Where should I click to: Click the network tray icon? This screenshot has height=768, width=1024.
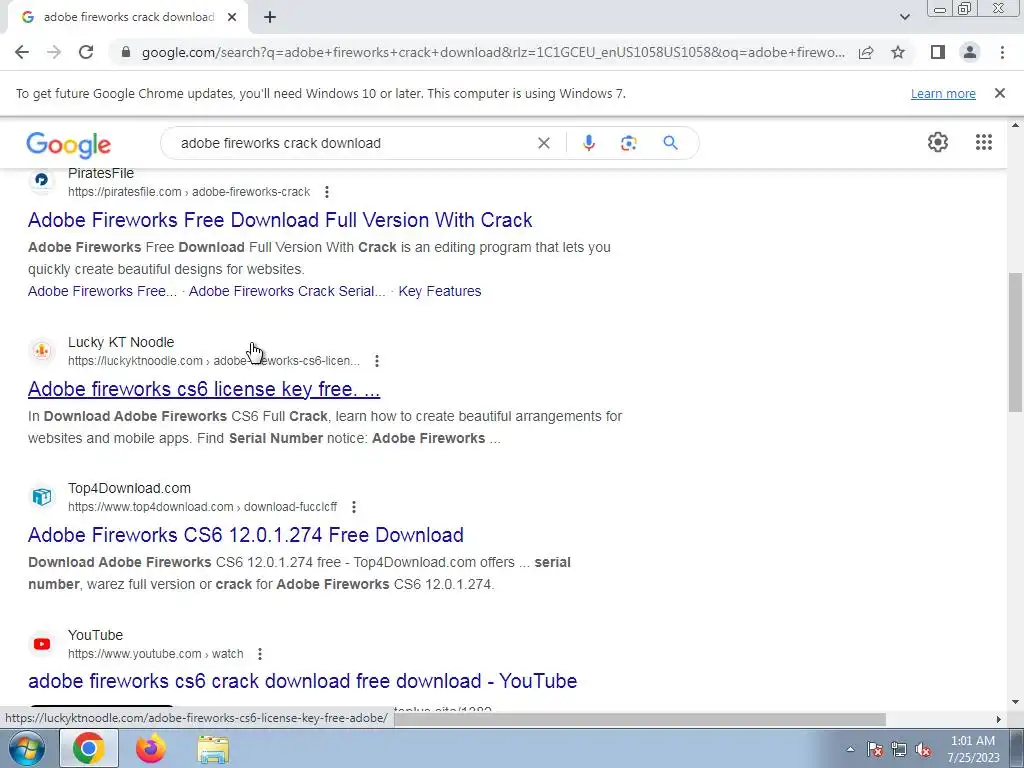tap(899, 749)
